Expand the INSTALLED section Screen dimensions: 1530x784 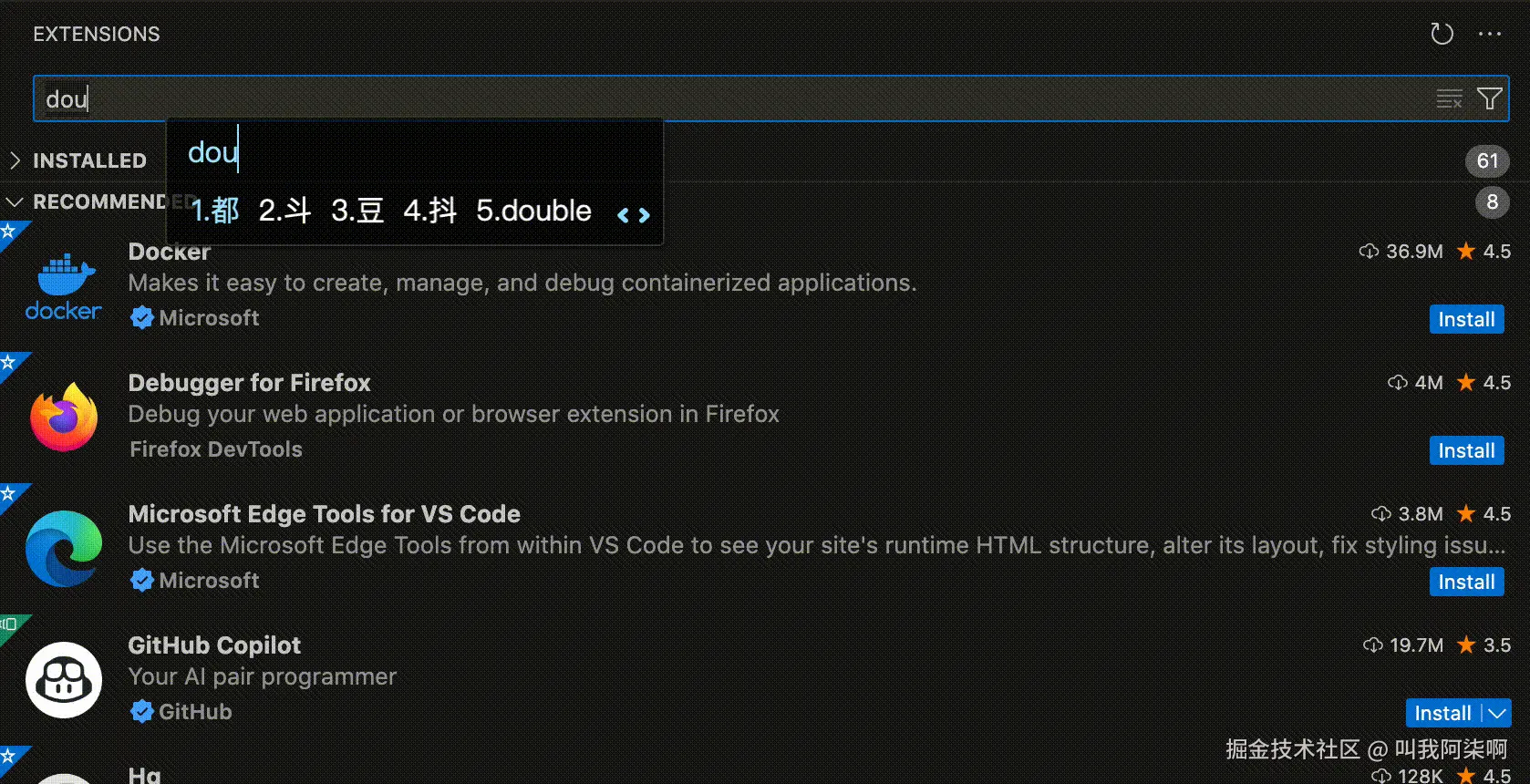(x=15, y=160)
